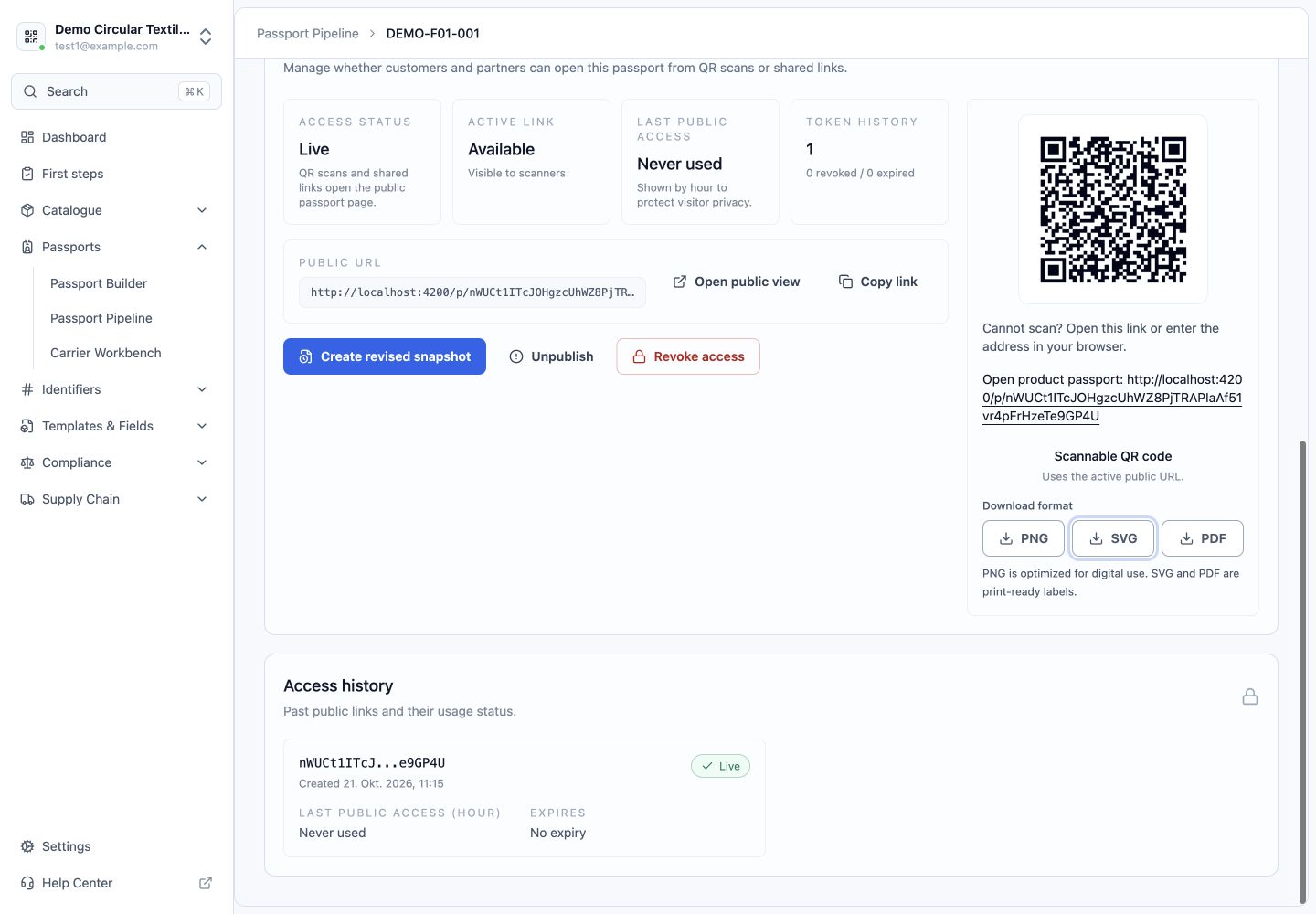This screenshot has height=914, width=1316.
Task: Expand the Catalogue section chevron
Action: coord(202,210)
